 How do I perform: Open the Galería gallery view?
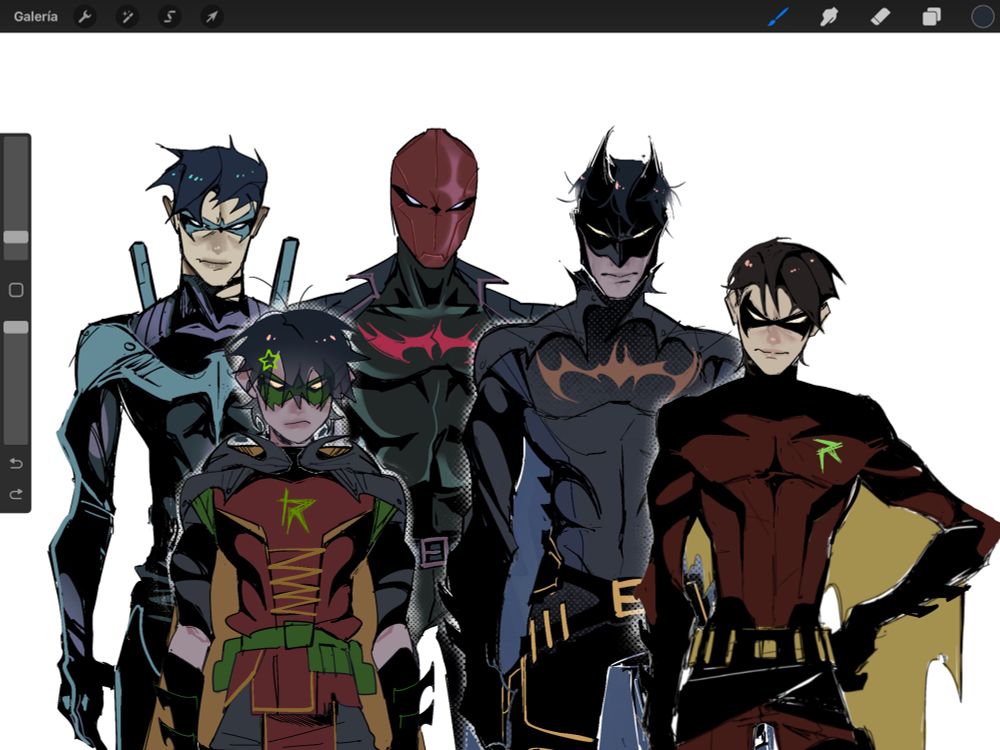coord(36,17)
